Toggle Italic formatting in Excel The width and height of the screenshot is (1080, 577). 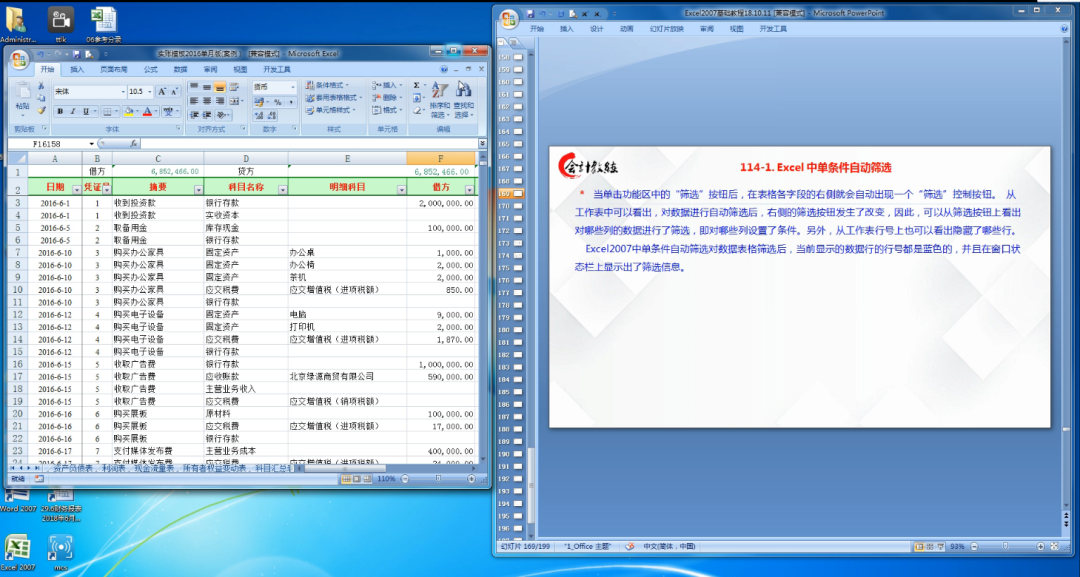73,111
